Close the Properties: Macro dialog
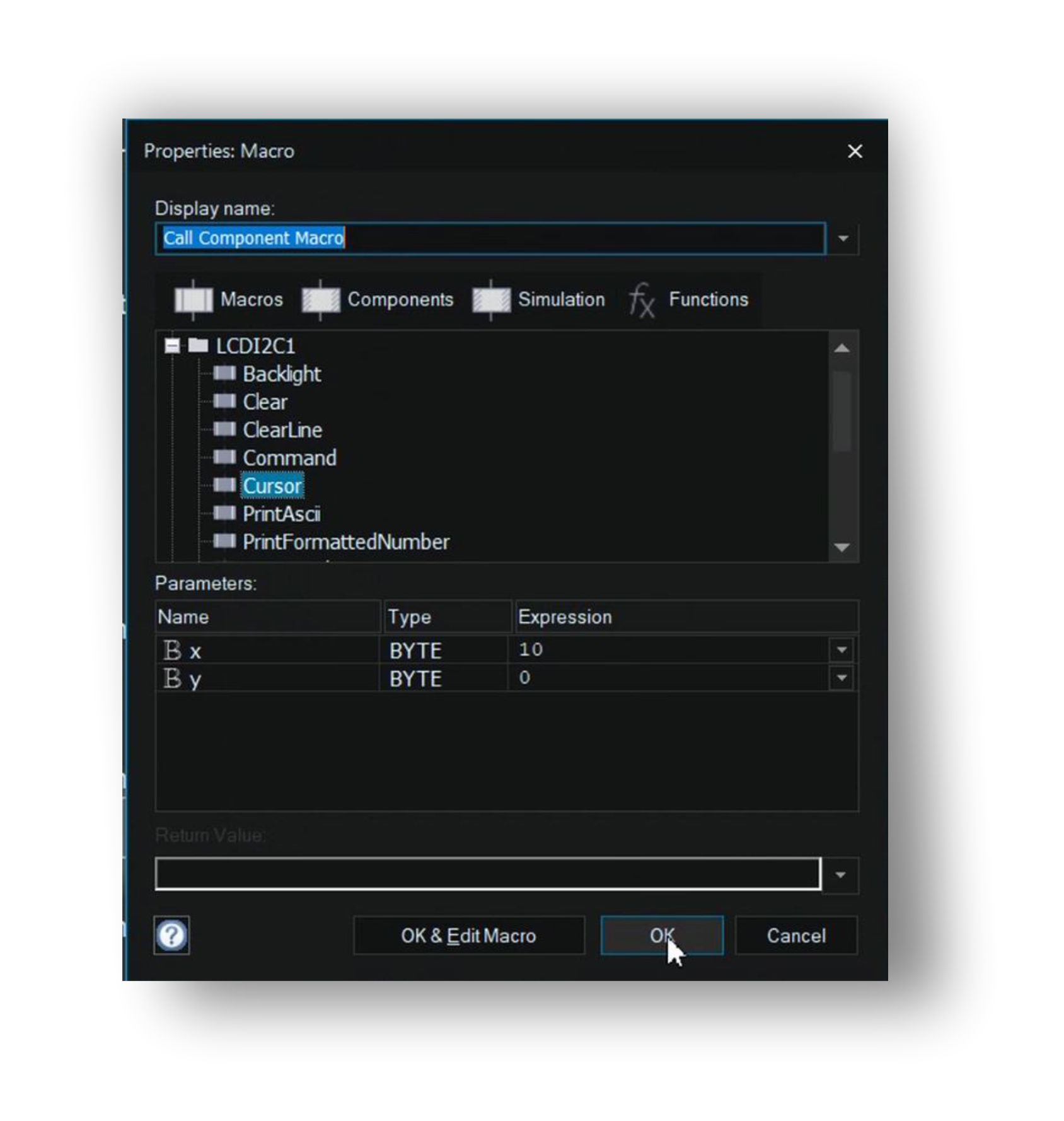Image resolution: width=1064 pixels, height=1121 pixels. (855, 151)
